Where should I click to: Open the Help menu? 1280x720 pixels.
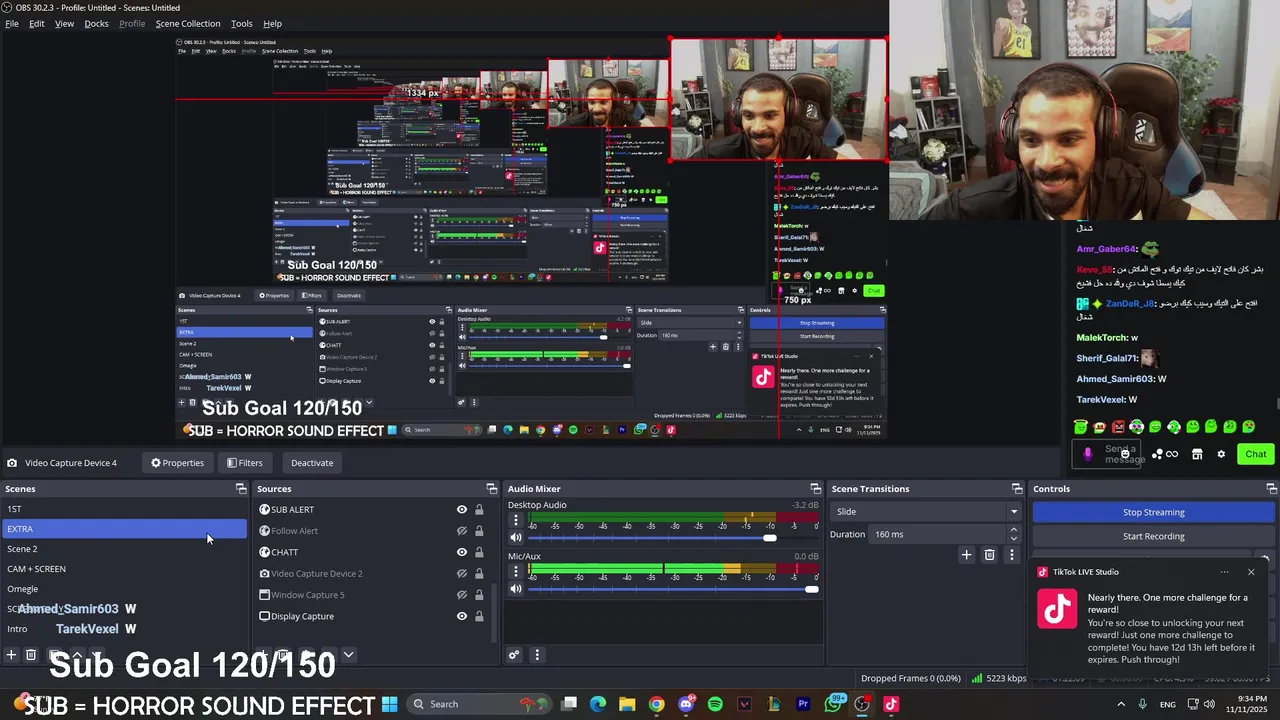[x=272, y=23]
